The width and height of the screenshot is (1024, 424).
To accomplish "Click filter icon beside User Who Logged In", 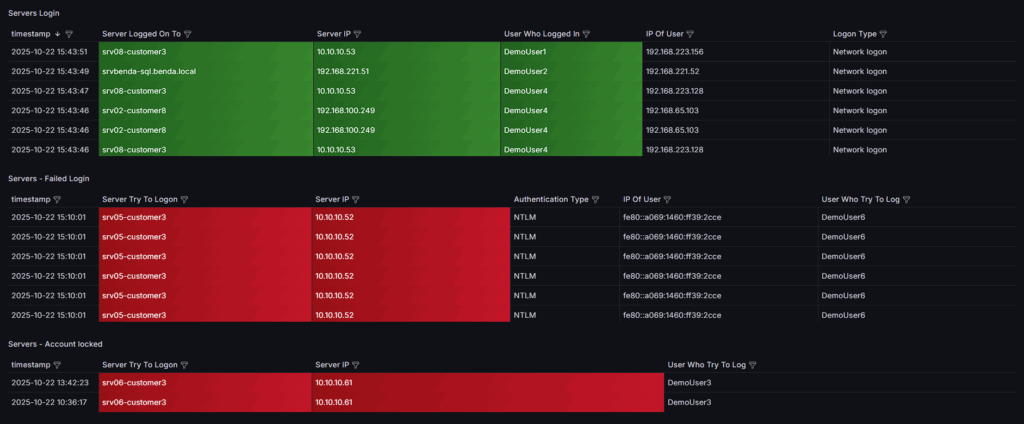I will point(586,33).
